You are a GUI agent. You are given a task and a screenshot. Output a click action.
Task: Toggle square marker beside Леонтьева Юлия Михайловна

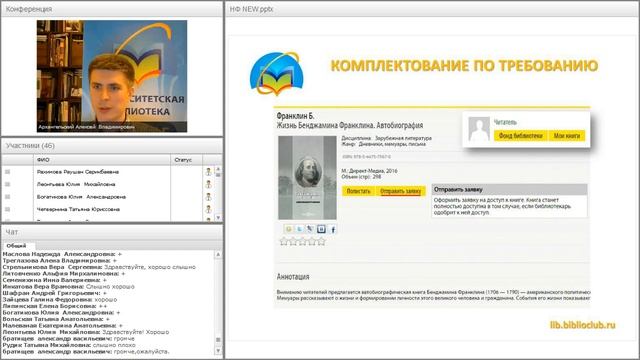tap(7, 184)
